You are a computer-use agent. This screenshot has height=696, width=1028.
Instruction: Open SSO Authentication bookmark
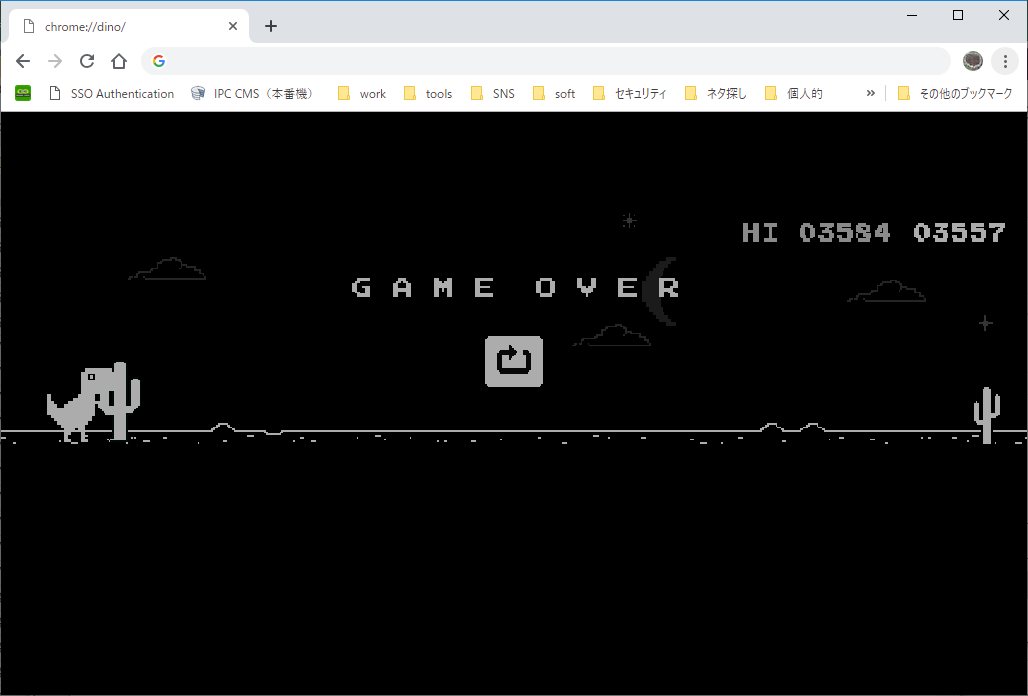click(x=112, y=93)
